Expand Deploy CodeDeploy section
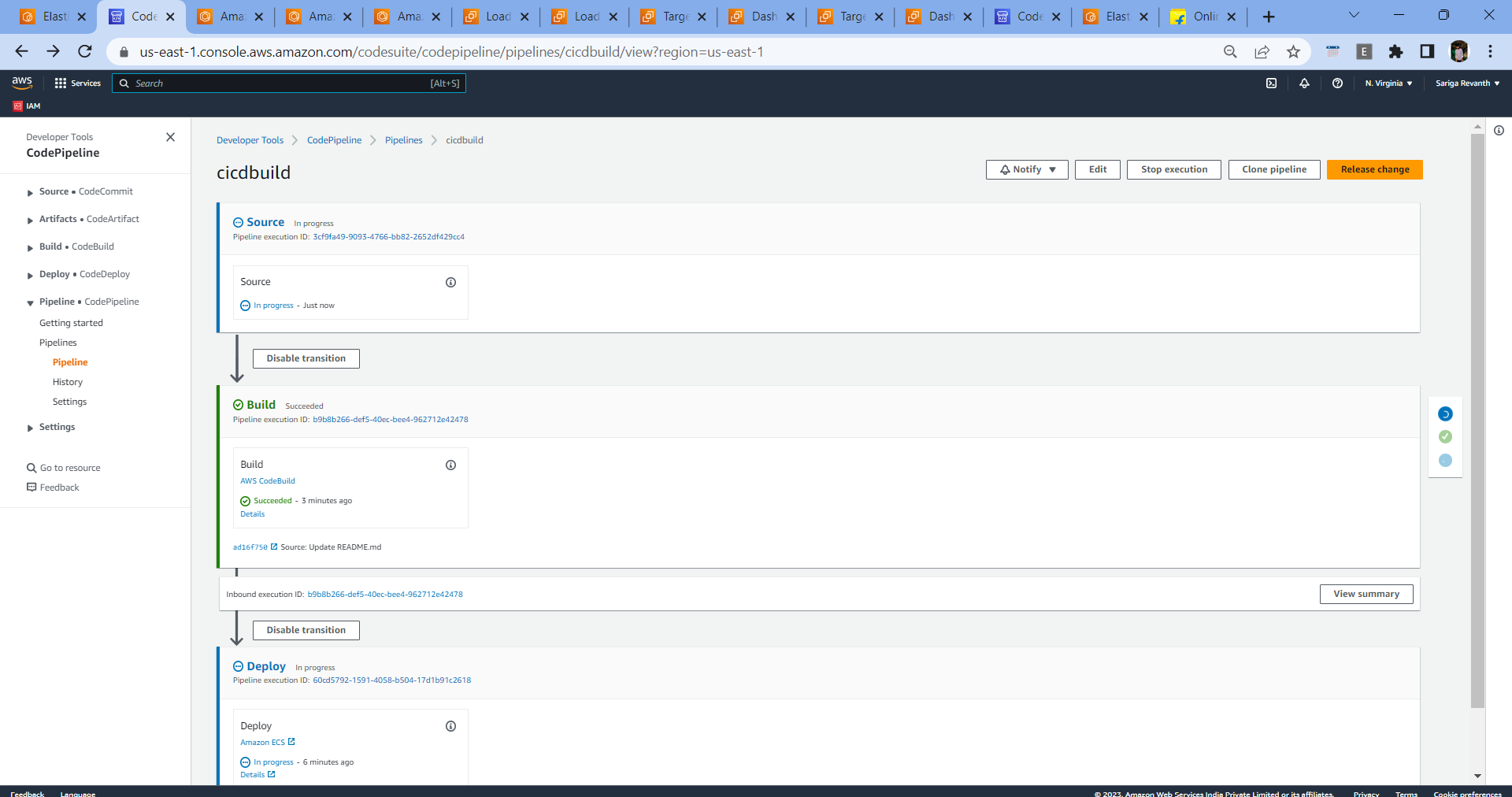Screen dimensions: 1512x797 (x=30, y=275)
